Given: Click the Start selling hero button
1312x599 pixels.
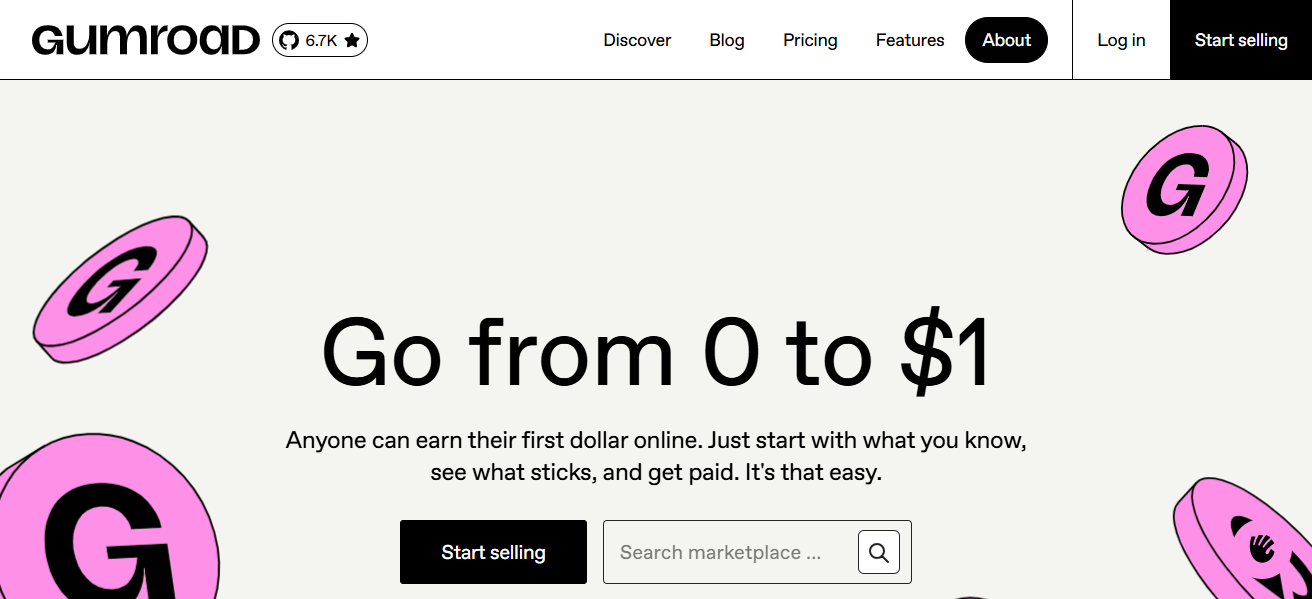Looking at the screenshot, I should [x=493, y=552].
